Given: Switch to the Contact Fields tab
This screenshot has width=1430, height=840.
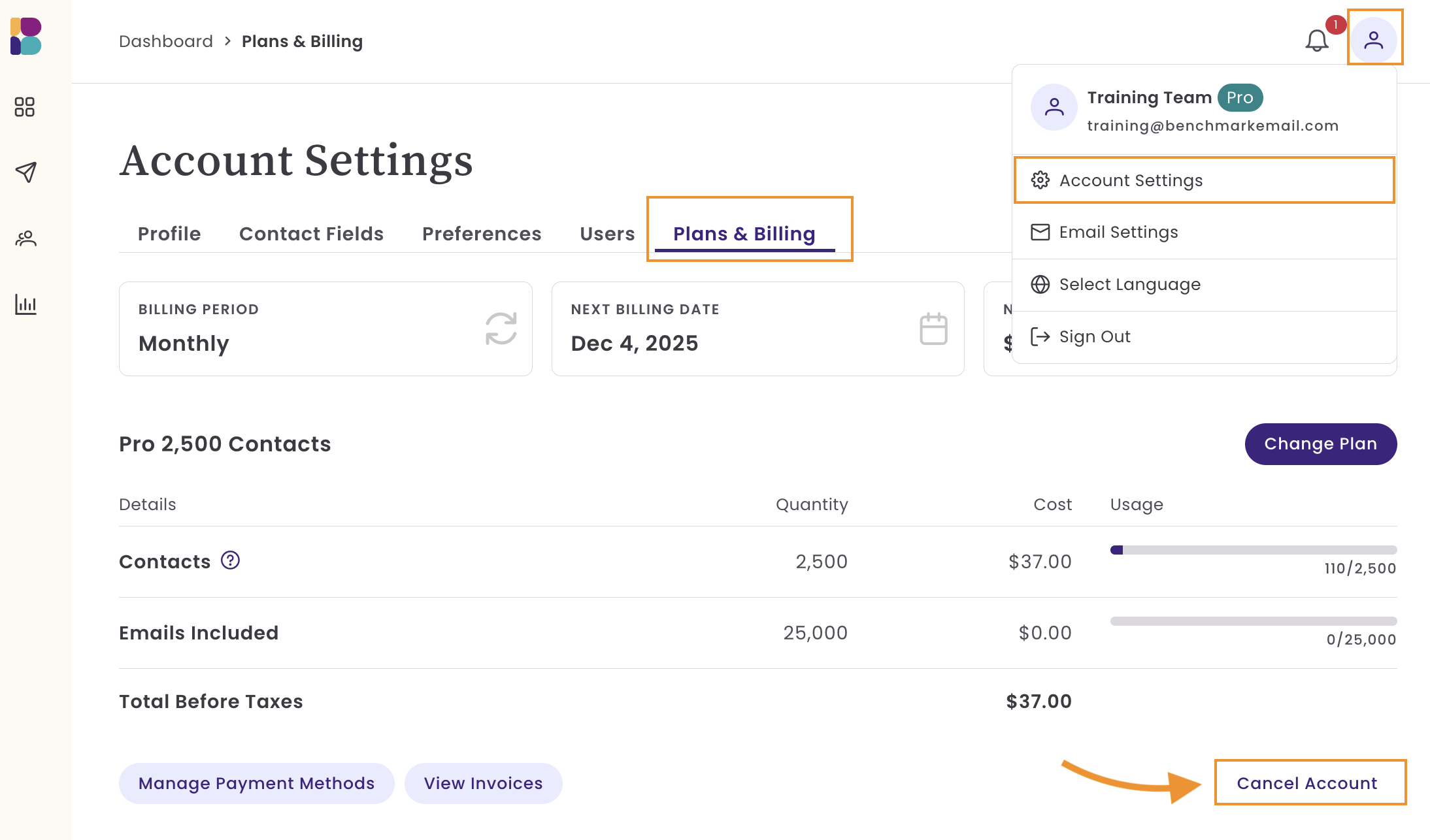Looking at the screenshot, I should click(311, 234).
